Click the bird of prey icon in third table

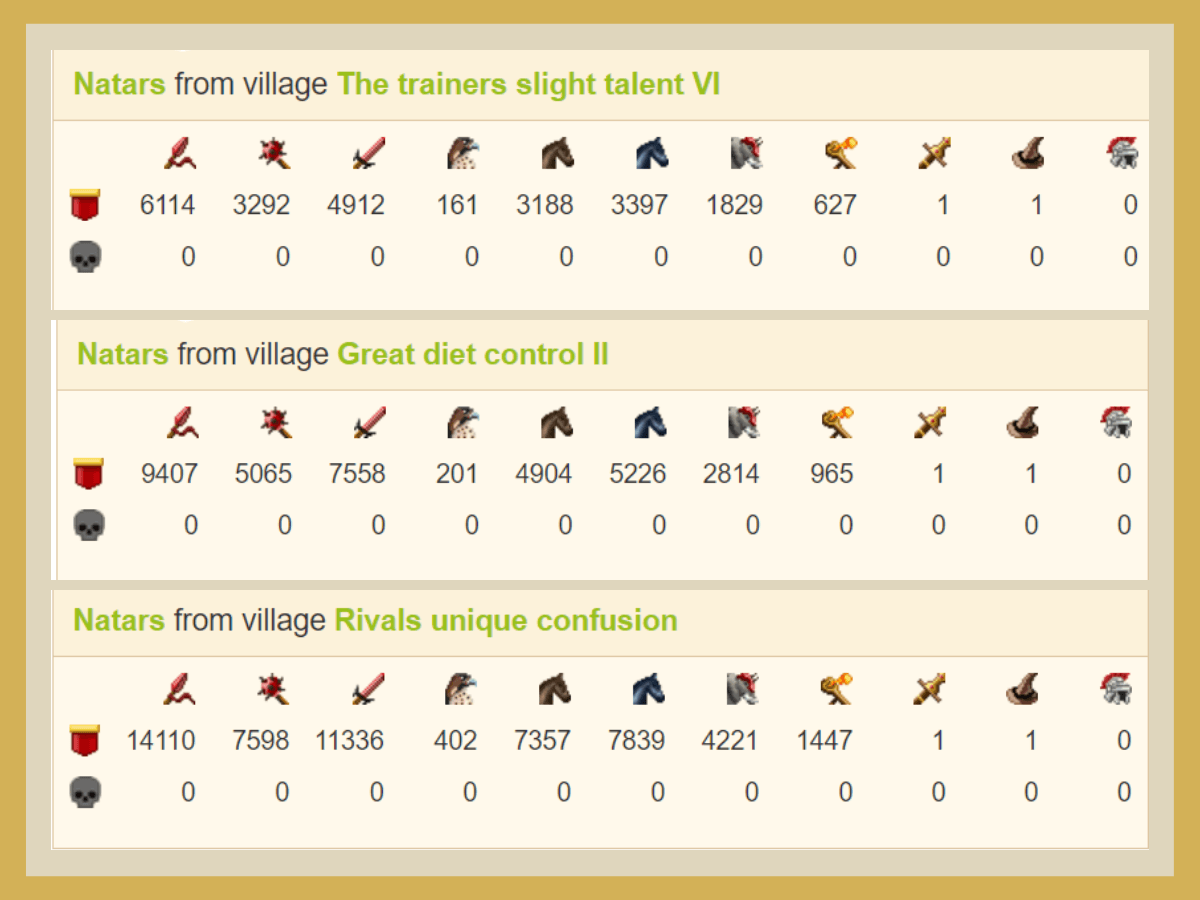click(462, 689)
